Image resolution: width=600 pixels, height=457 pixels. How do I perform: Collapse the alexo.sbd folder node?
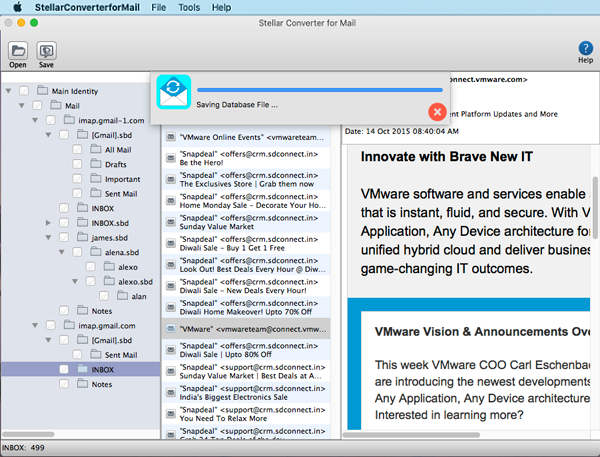click(75, 282)
